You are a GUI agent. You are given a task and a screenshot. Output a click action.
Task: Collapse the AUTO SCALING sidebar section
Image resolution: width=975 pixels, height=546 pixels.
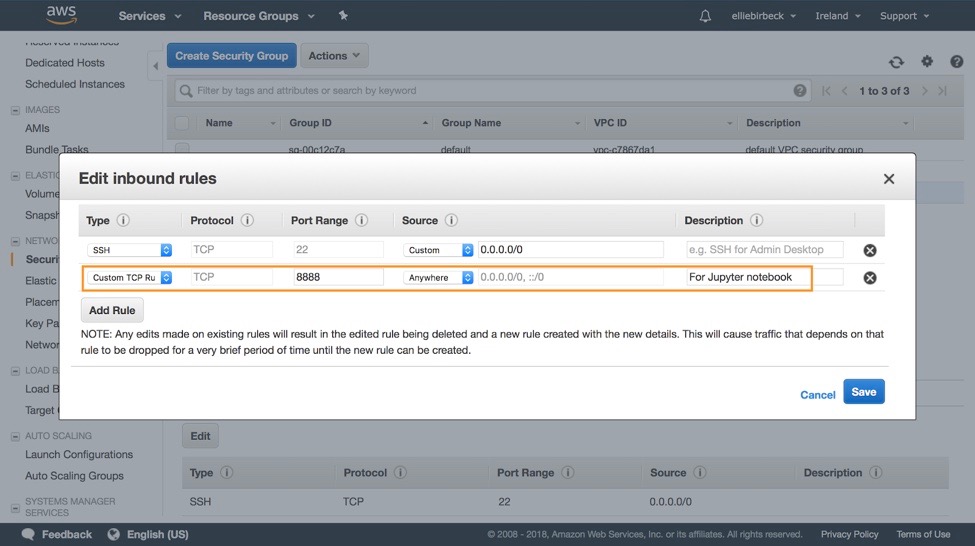pyautogui.click(x=15, y=437)
